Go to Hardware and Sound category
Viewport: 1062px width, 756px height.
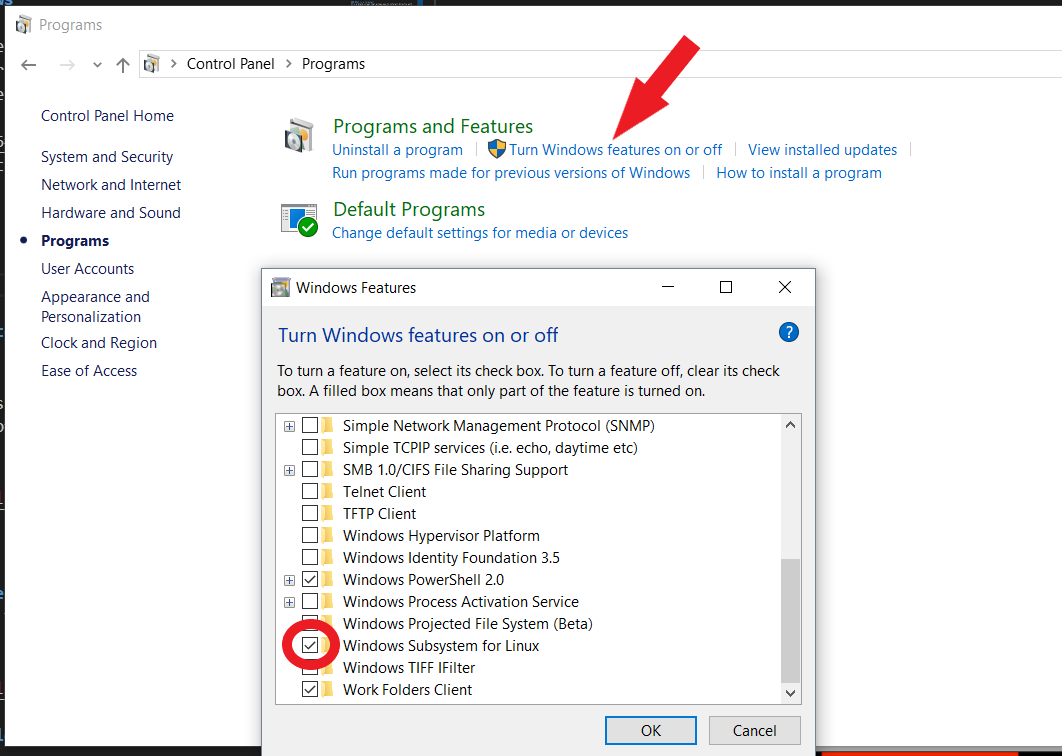pos(111,213)
